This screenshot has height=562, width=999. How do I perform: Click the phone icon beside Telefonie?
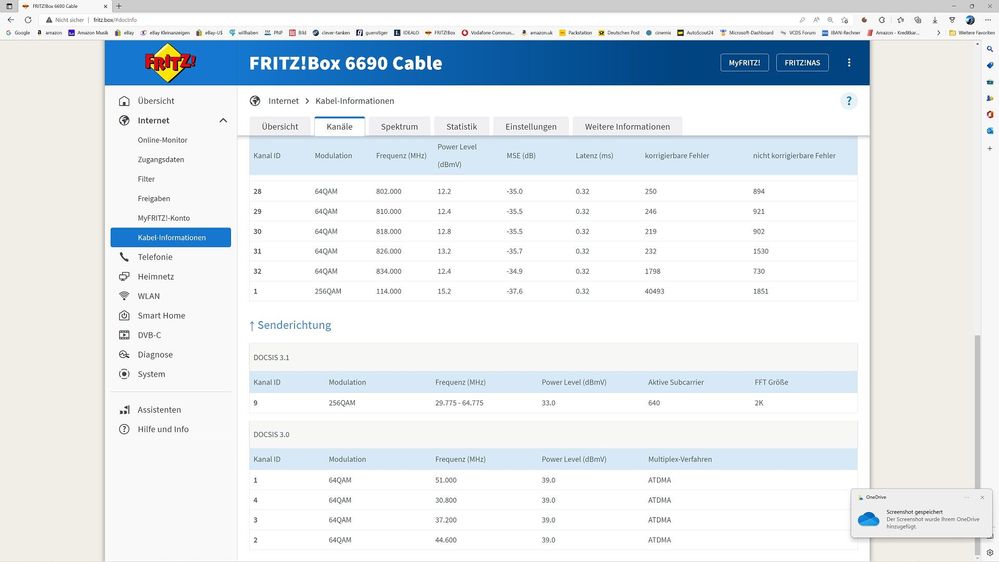tap(124, 257)
